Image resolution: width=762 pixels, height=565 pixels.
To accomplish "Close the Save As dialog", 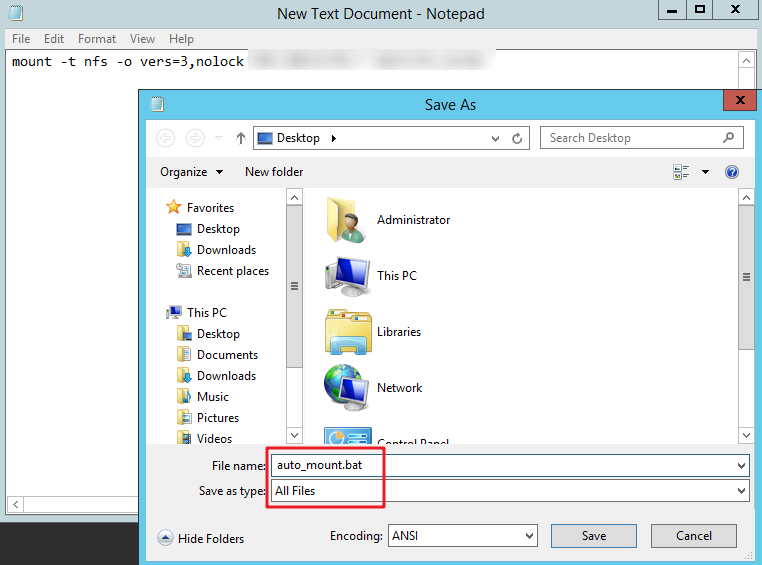I will 740,100.
